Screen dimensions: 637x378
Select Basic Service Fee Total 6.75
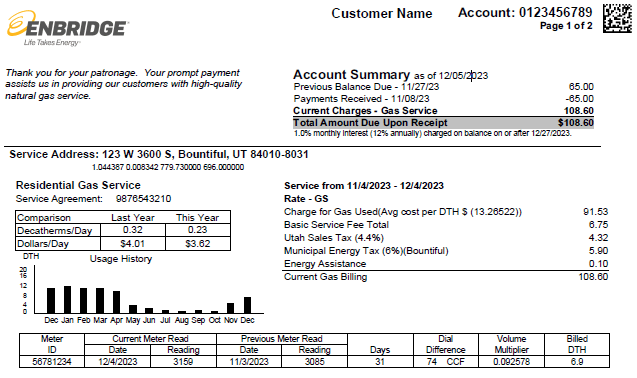(x=598, y=225)
